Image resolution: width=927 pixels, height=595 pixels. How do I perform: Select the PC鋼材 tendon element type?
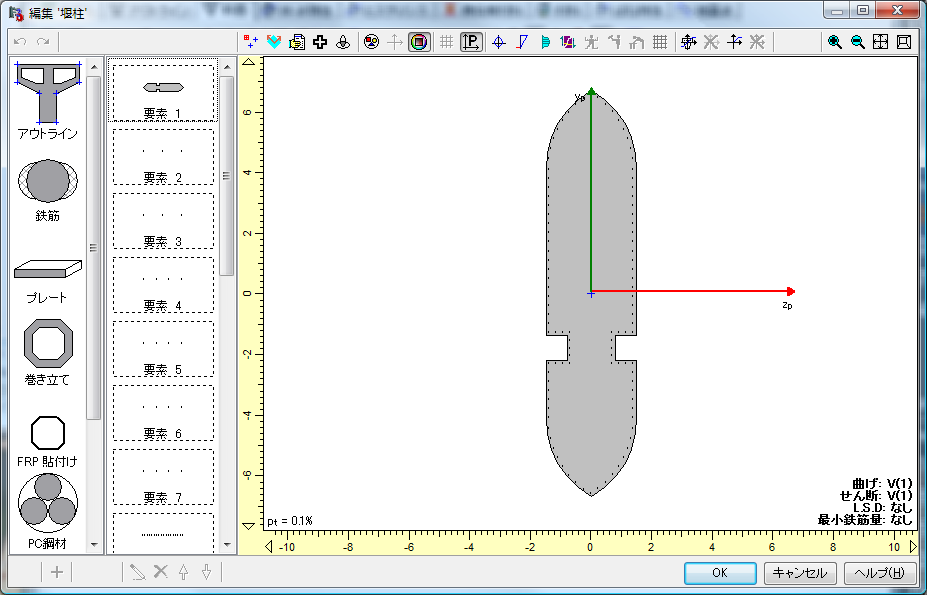click(x=48, y=511)
